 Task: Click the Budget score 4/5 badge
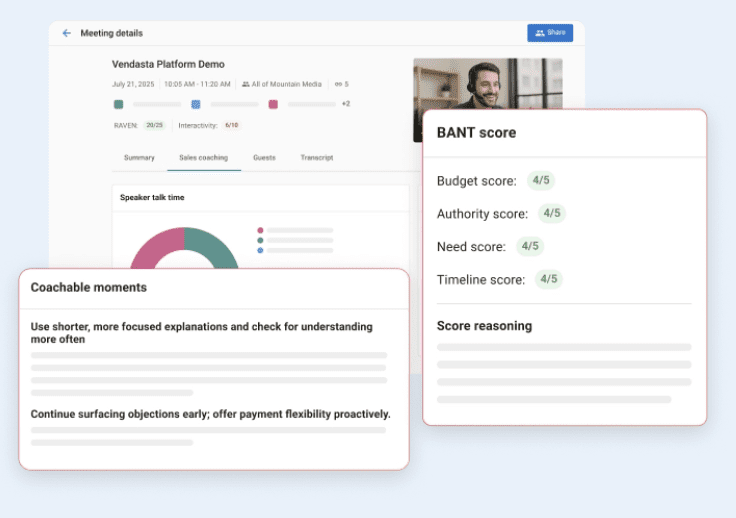(541, 181)
